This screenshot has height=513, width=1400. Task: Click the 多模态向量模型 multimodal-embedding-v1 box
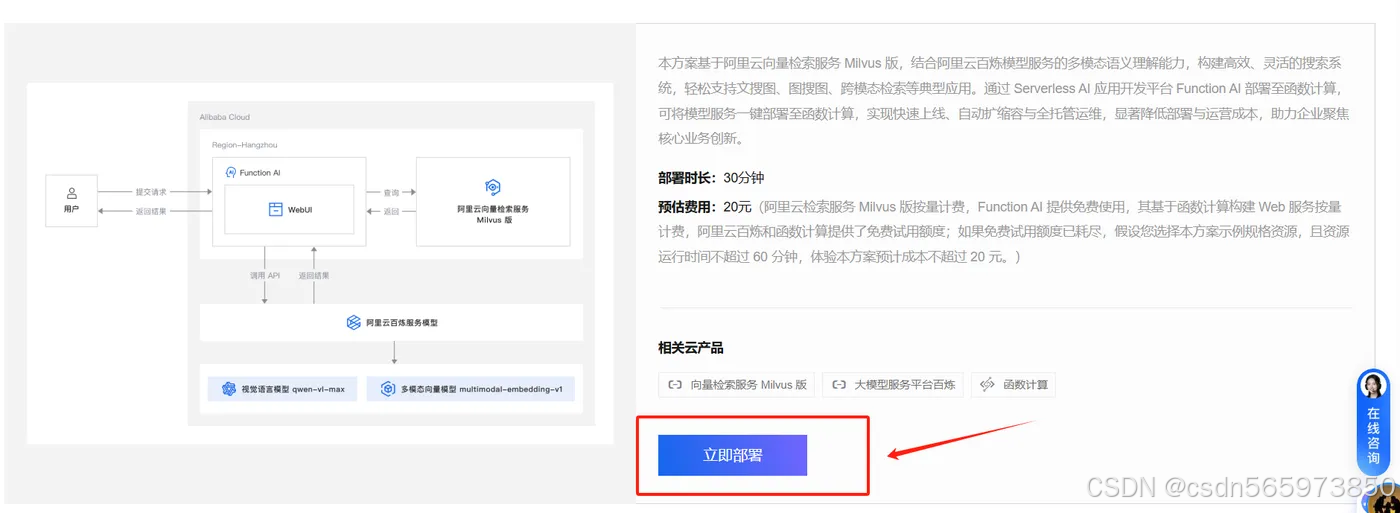click(471, 389)
